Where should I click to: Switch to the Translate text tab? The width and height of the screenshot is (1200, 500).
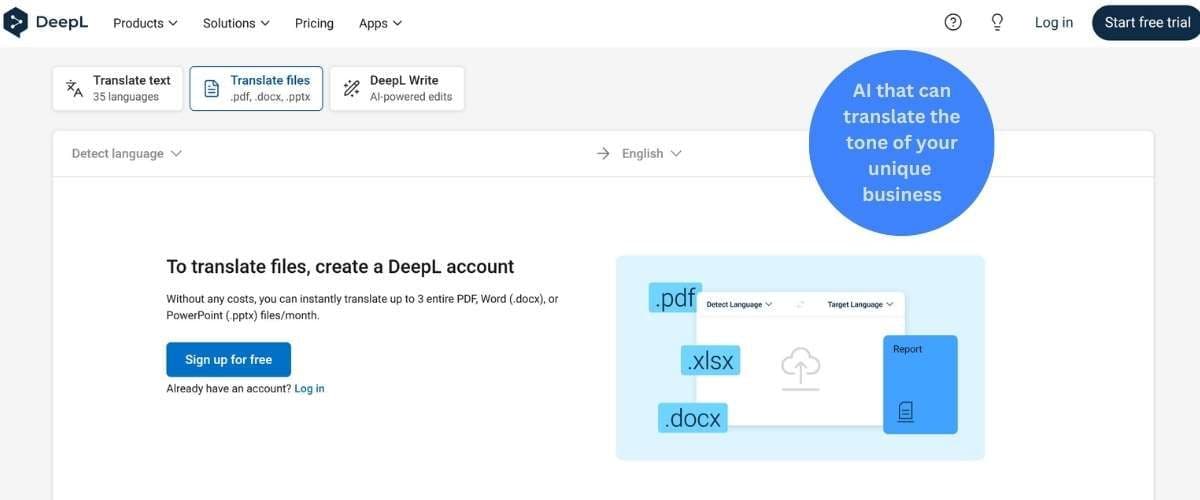[x=118, y=88]
